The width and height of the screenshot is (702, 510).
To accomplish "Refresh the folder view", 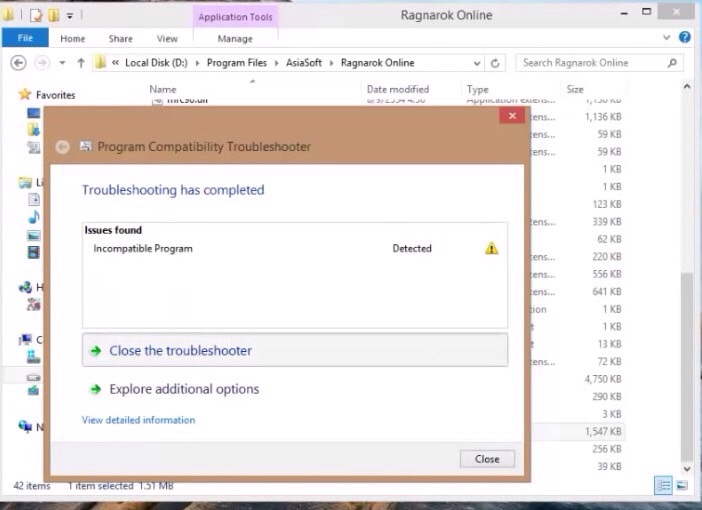I will click(495, 63).
